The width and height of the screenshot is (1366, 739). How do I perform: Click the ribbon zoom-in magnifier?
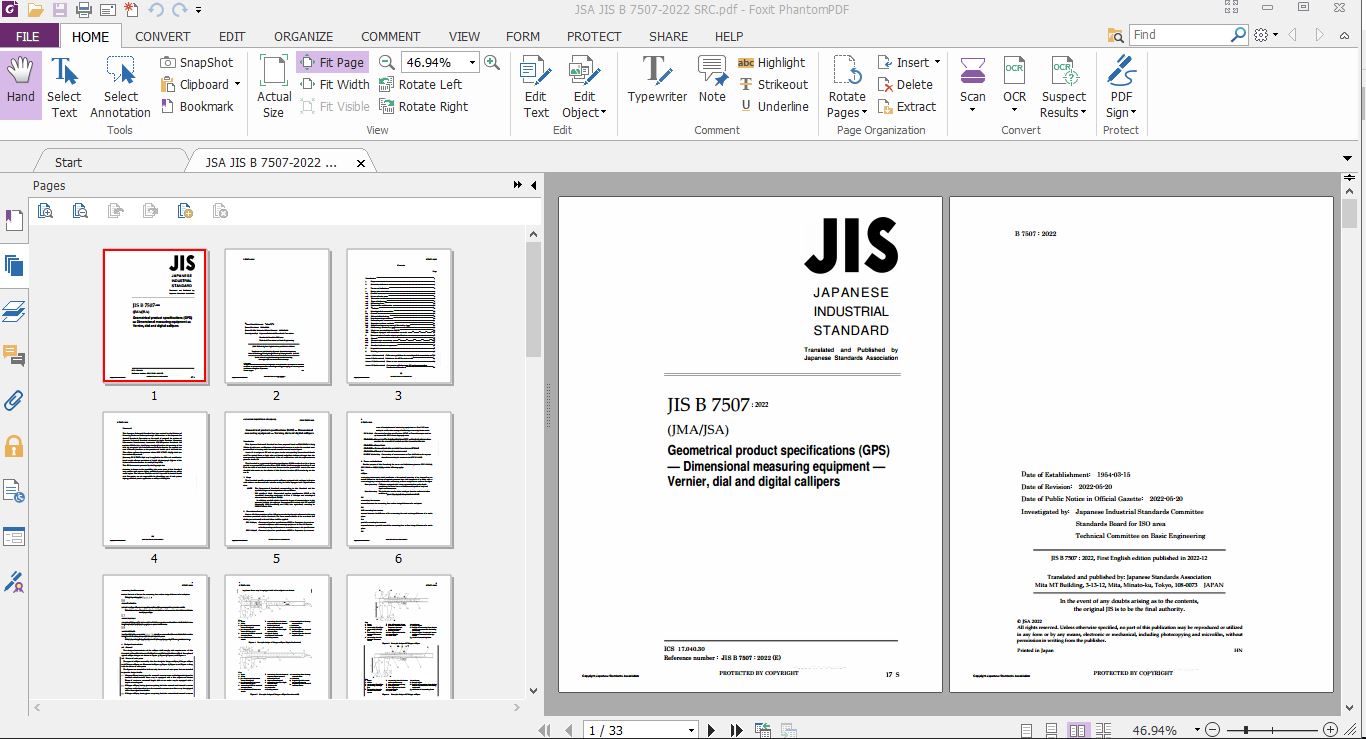[492, 62]
